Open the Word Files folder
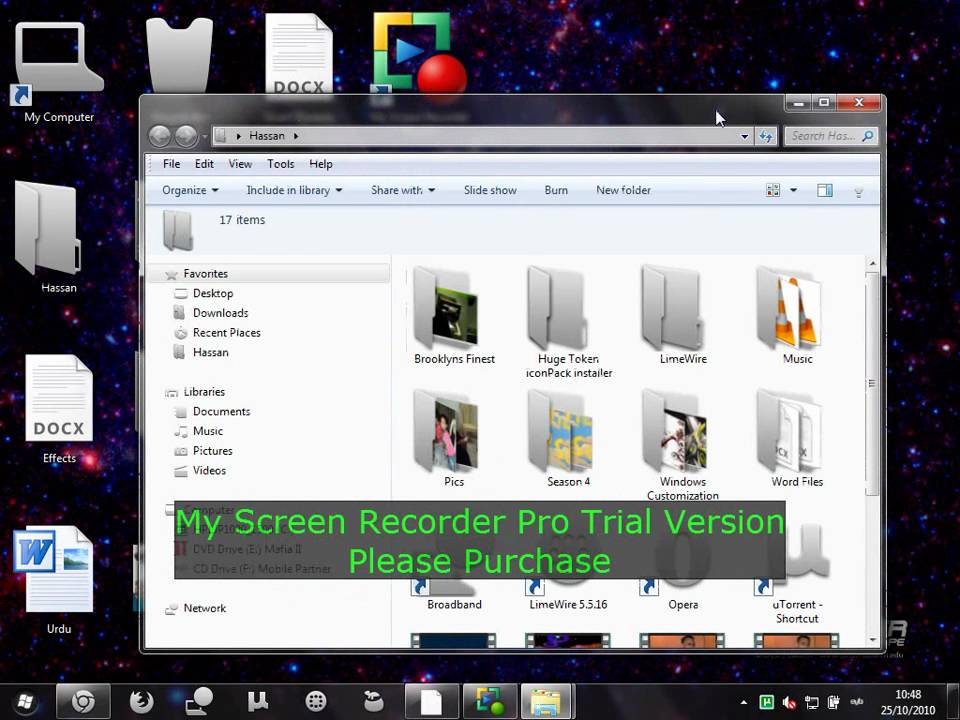Screen dimensions: 960x720 (x=797, y=438)
